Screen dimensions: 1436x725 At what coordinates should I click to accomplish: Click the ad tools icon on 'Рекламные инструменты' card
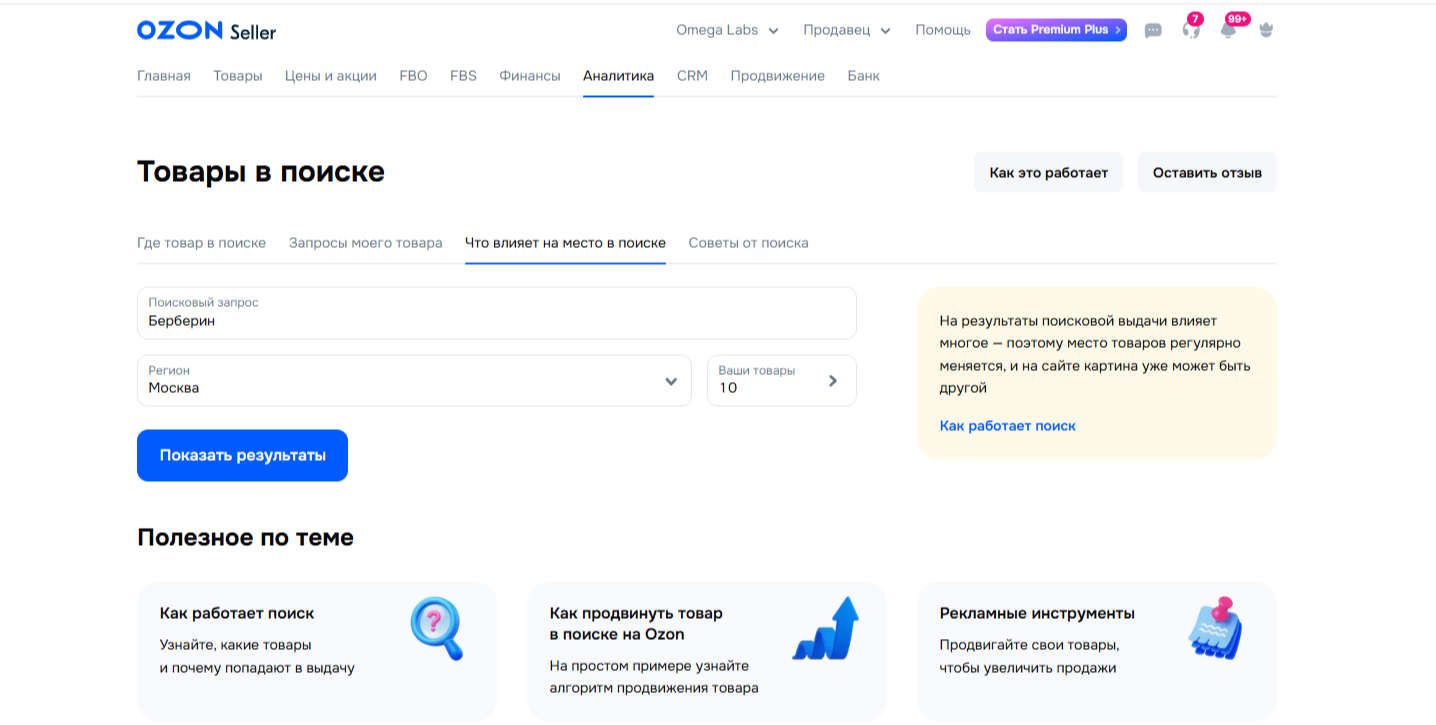pyautogui.click(x=1215, y=627)
